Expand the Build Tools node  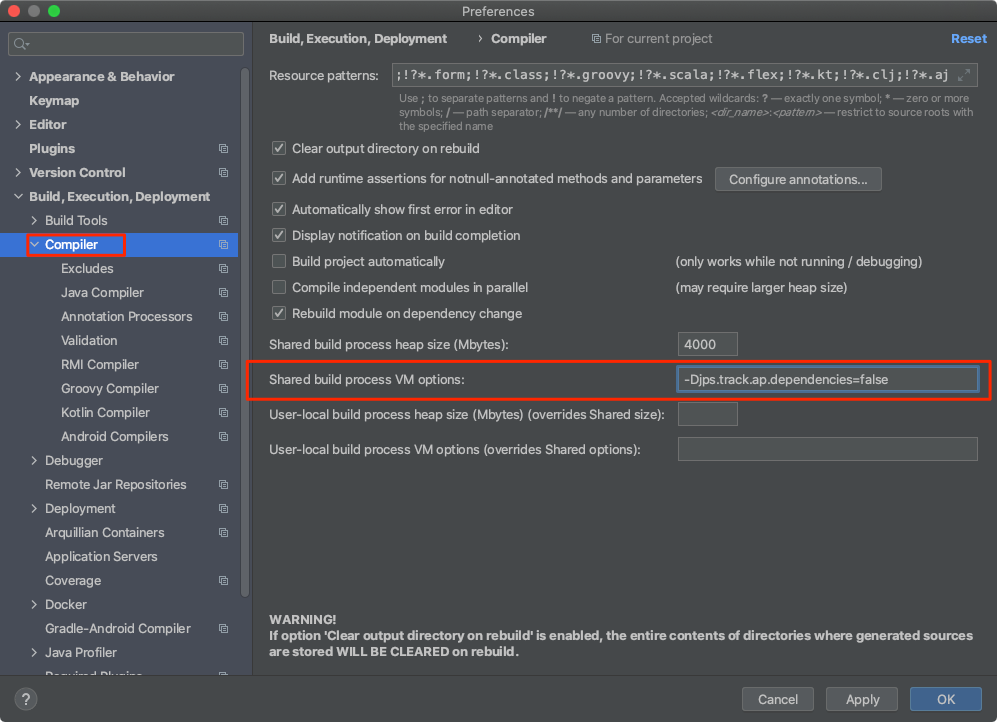point(34,221)
